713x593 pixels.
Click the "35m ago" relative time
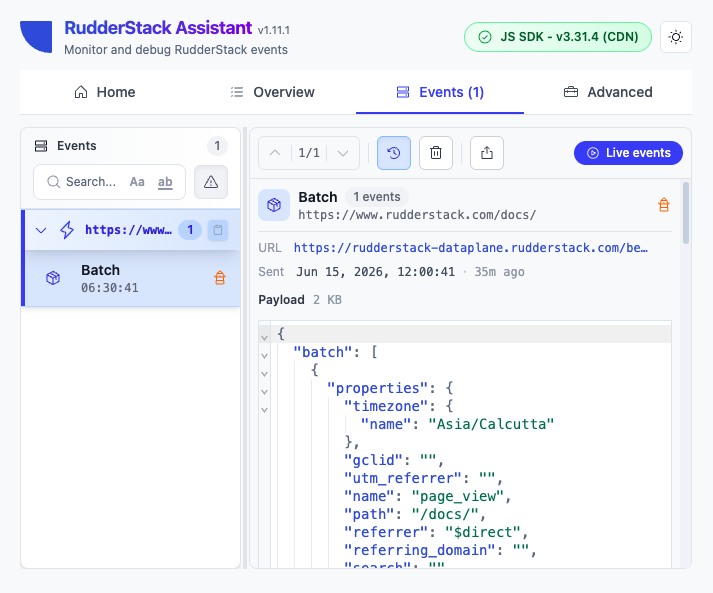(499, 272)
